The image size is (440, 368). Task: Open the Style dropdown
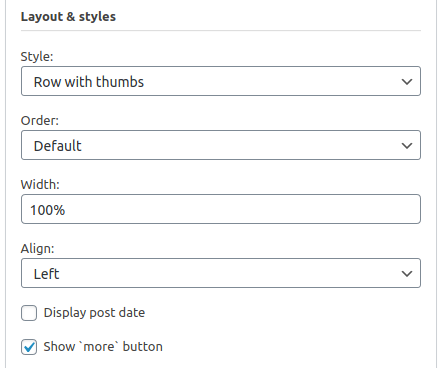(x=221, y=81)
